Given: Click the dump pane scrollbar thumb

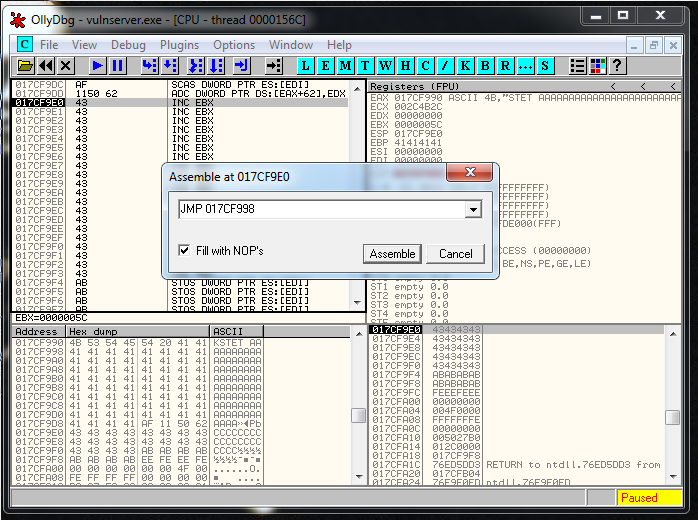Looking at the screenshot, I should (358, 415).
